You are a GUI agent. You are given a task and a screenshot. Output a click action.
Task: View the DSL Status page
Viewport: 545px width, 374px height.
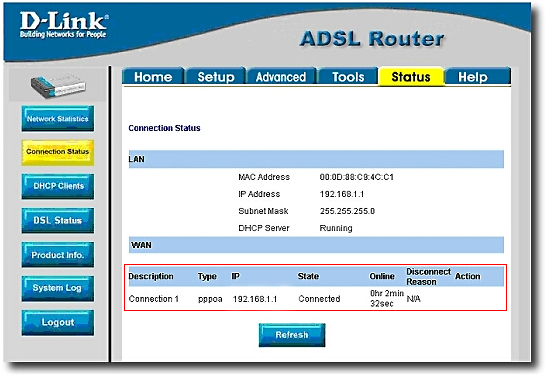click(x=58, y=220)
